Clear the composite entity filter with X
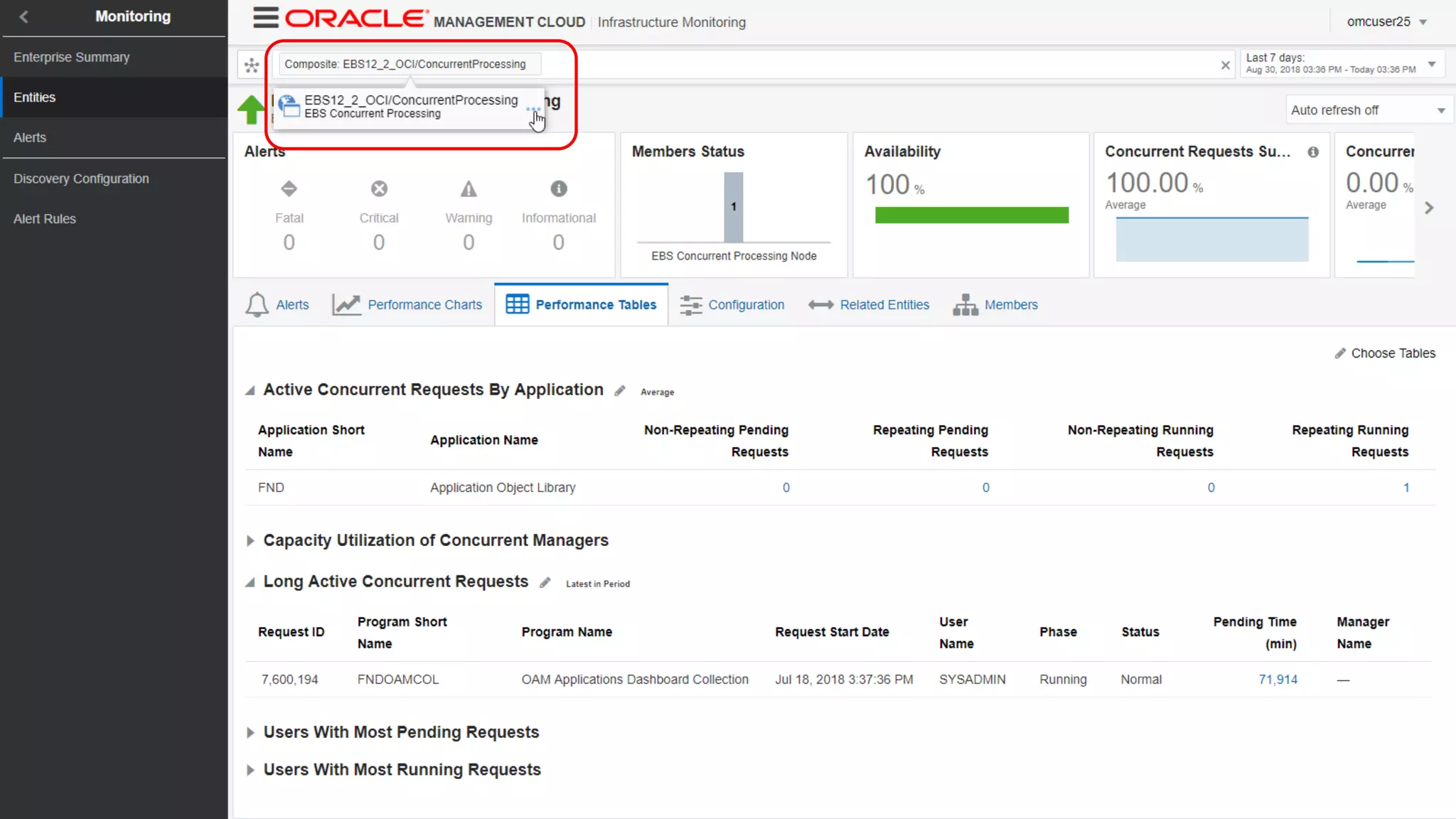This screenshot has height=819, width=1456. tap(1225, 65)
